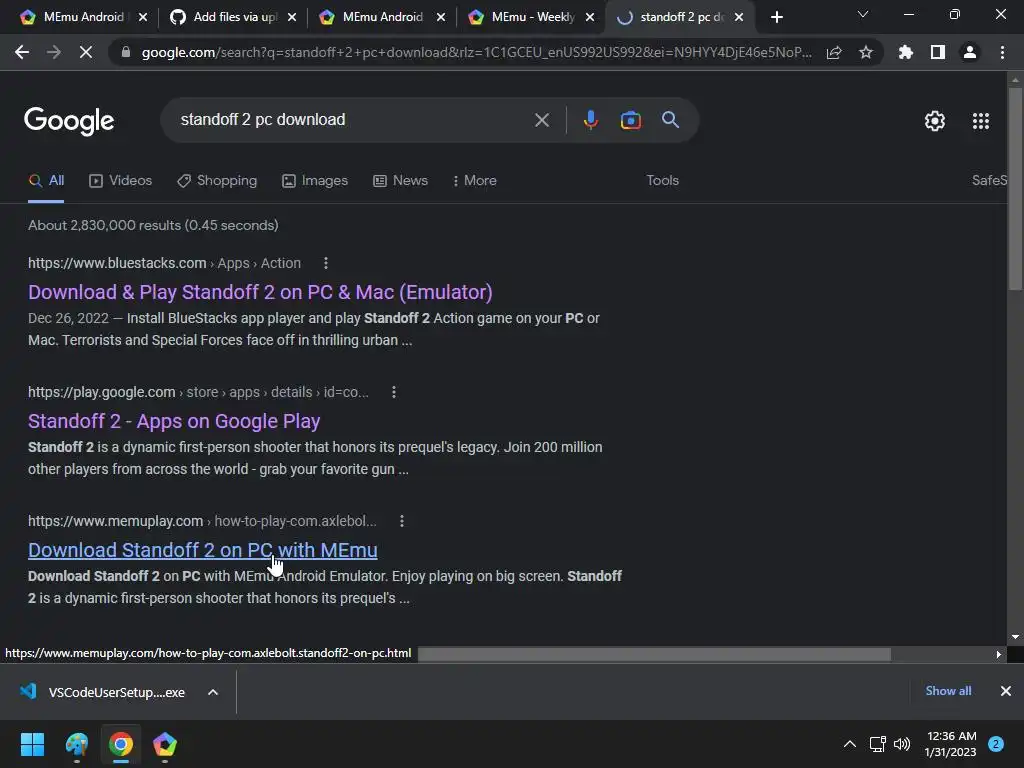
Task: Click Show all downloads
Action: (x=948, y=691)
